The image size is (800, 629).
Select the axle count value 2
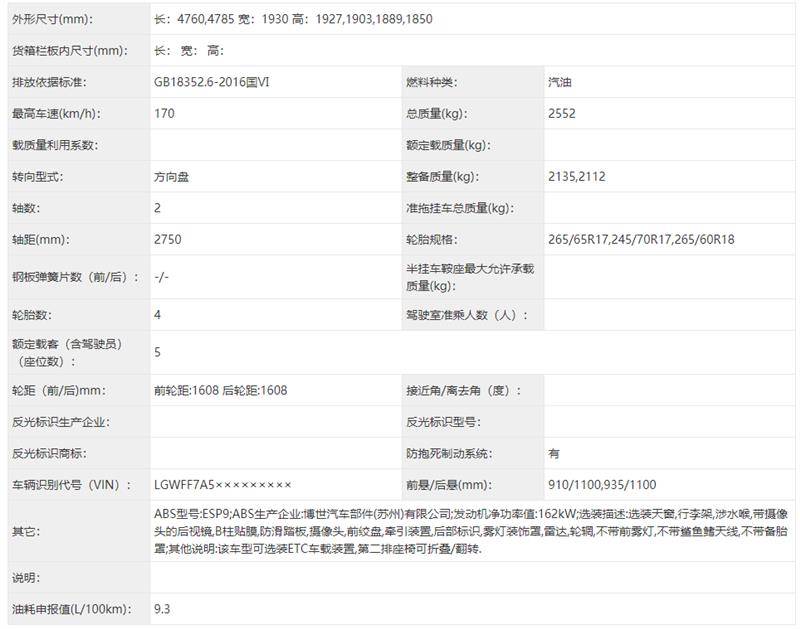click(157, 208)
